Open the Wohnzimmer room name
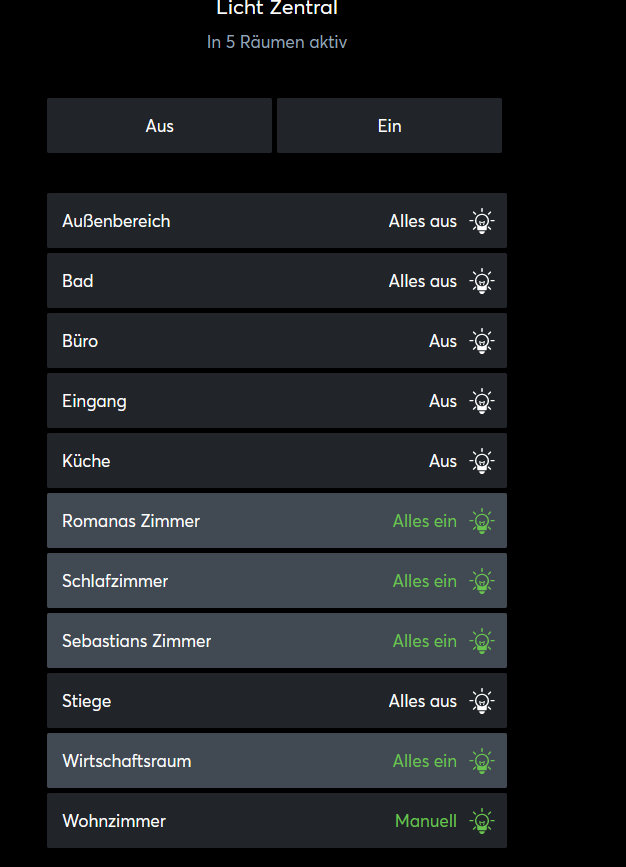Image resolution: width=626 pixels, height=867 pixels. point(114,821)
